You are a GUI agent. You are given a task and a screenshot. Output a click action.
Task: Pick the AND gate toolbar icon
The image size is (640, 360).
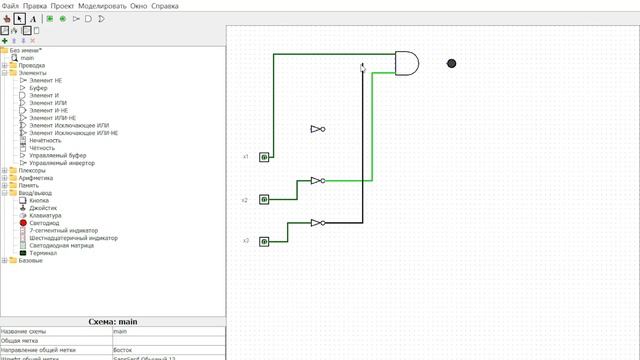click(x=88, y=19)
